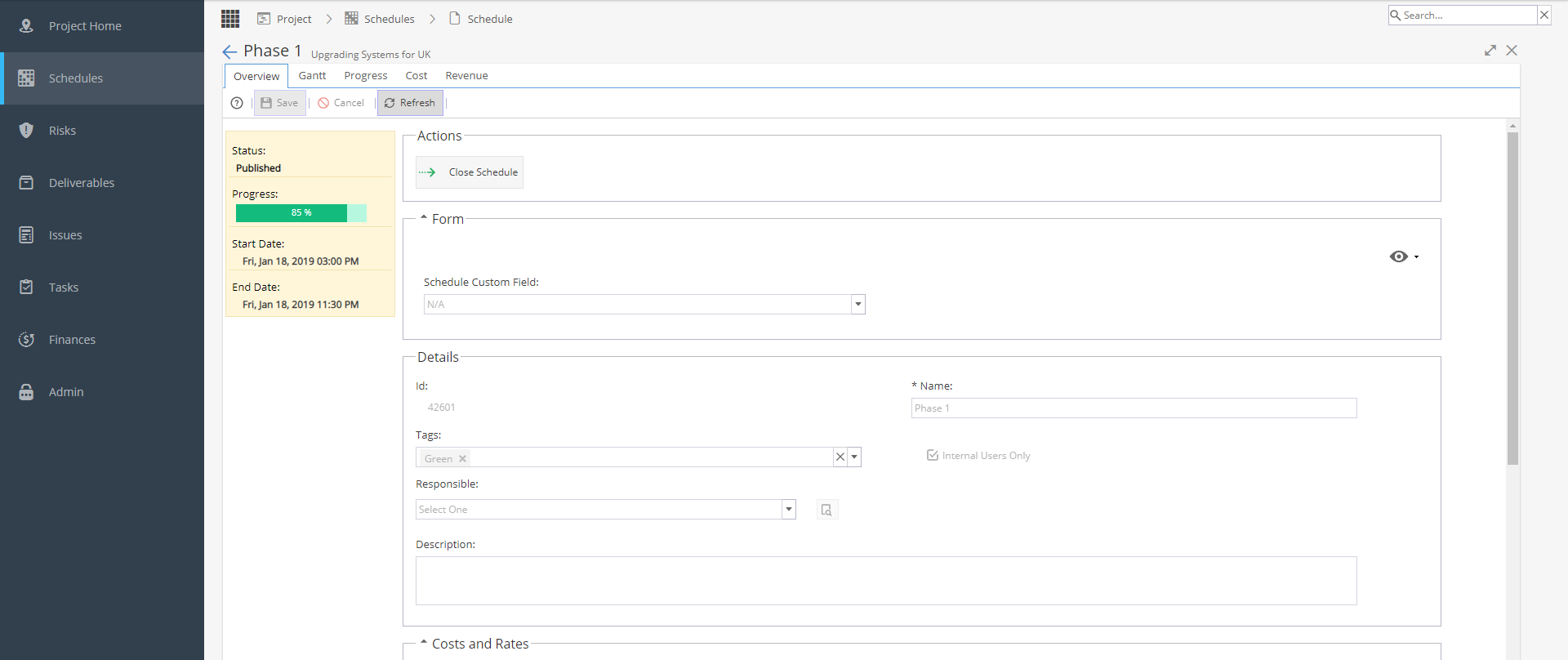Open the Risks shield icon in sidebar
The image size is (1568, 660).
pyautogui.click(x=26, y=131)
